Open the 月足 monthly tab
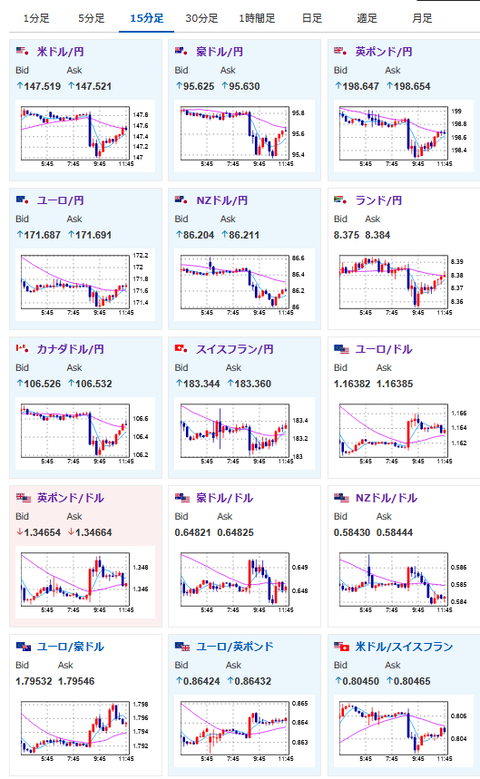This screenshot has height=779, width=480. 422,18
